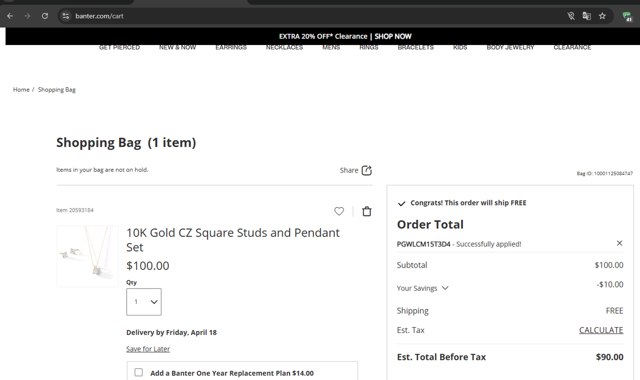Go to Home via breadcrumb
The image size is (640, 380).
click(x=21, y=89)
